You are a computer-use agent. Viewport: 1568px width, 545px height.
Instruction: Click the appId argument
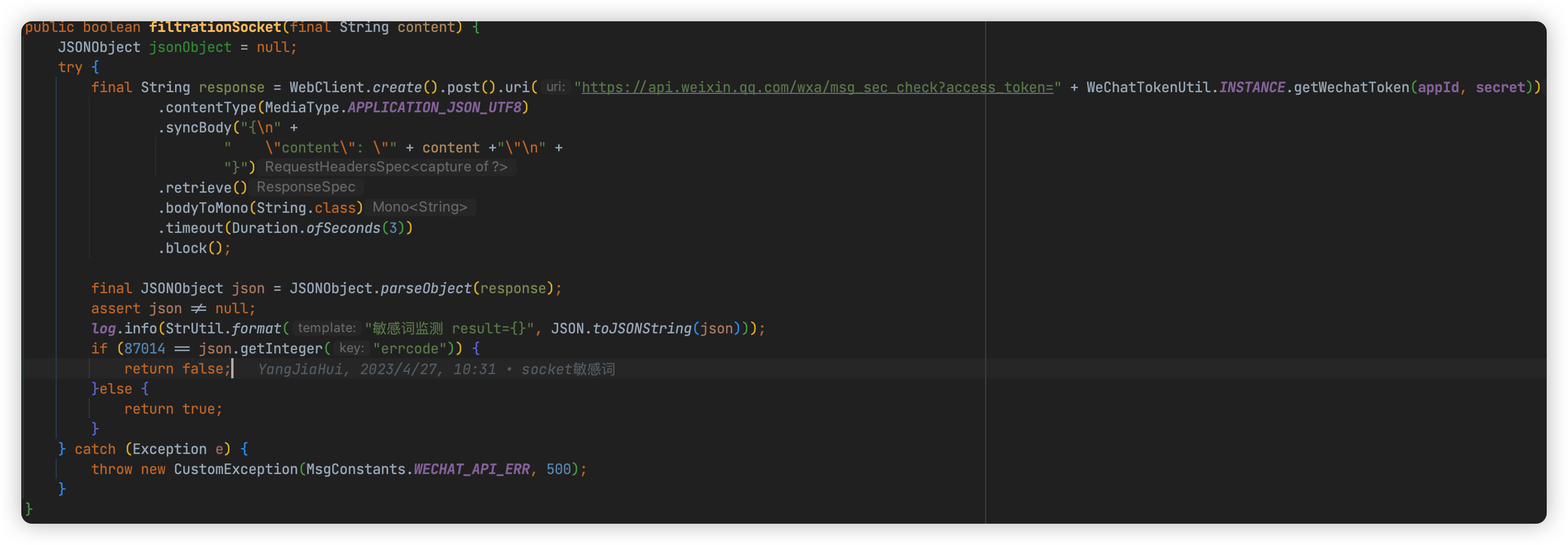pyautogui.click(x=1439, y=87)
